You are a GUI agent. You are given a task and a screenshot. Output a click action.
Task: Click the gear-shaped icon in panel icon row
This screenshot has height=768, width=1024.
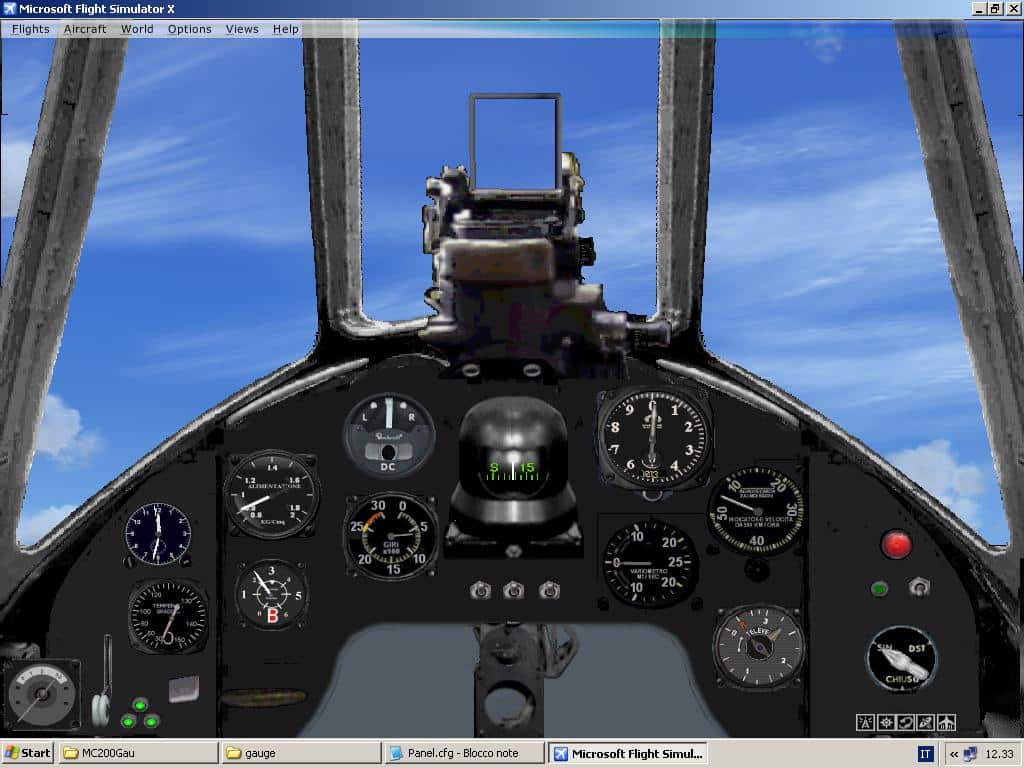coord(885,722)
